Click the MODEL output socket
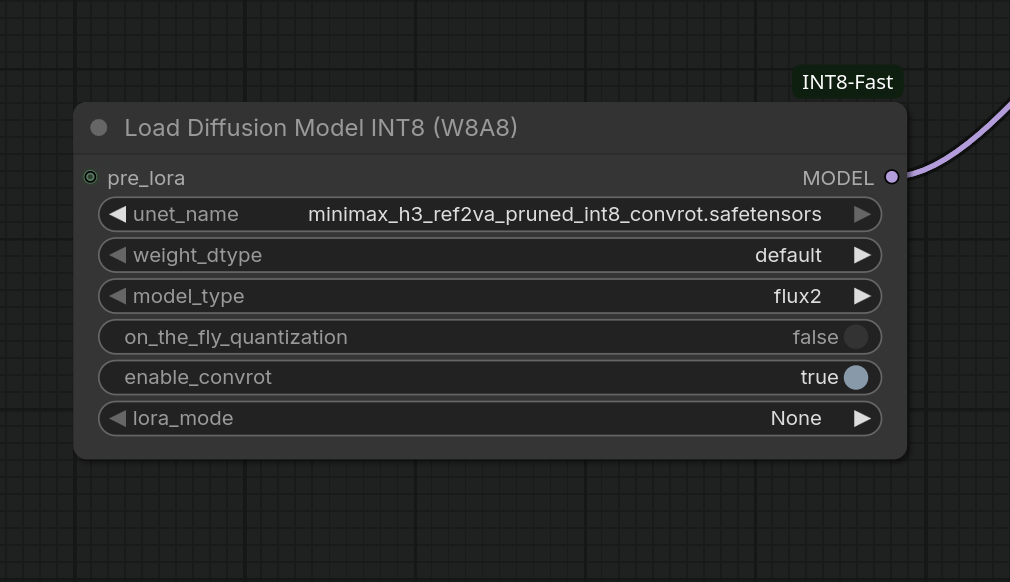This screenshot has height=582, width=1010. [891, 177]
